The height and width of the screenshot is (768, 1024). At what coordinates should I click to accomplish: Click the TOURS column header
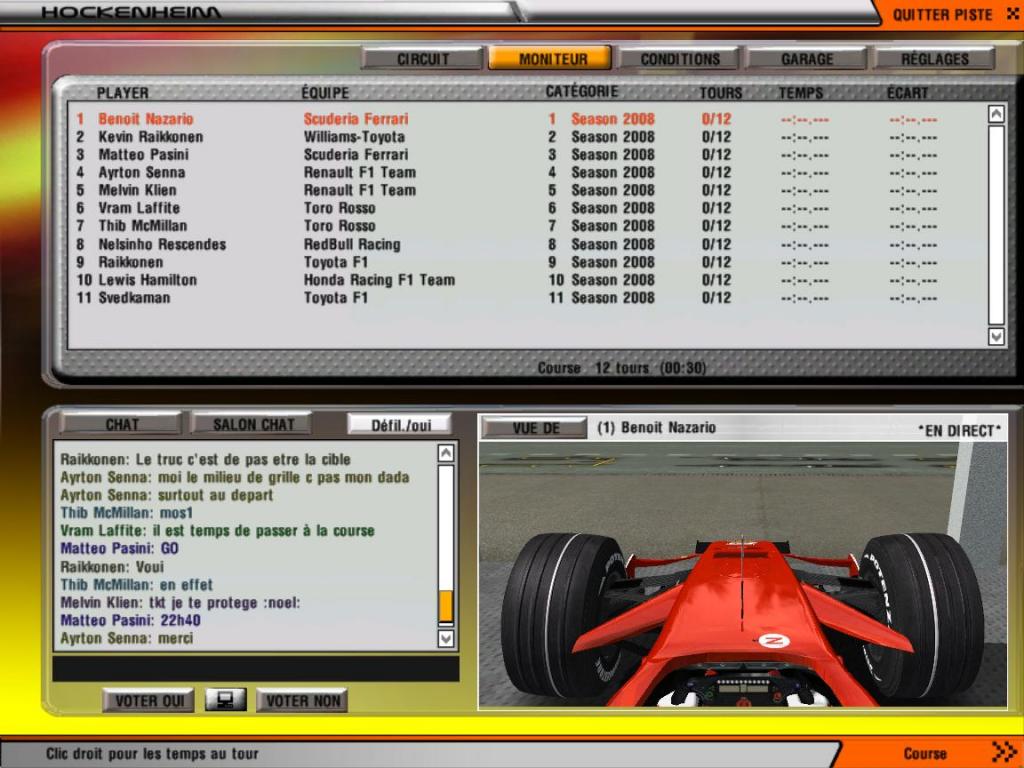click(720, 93)
